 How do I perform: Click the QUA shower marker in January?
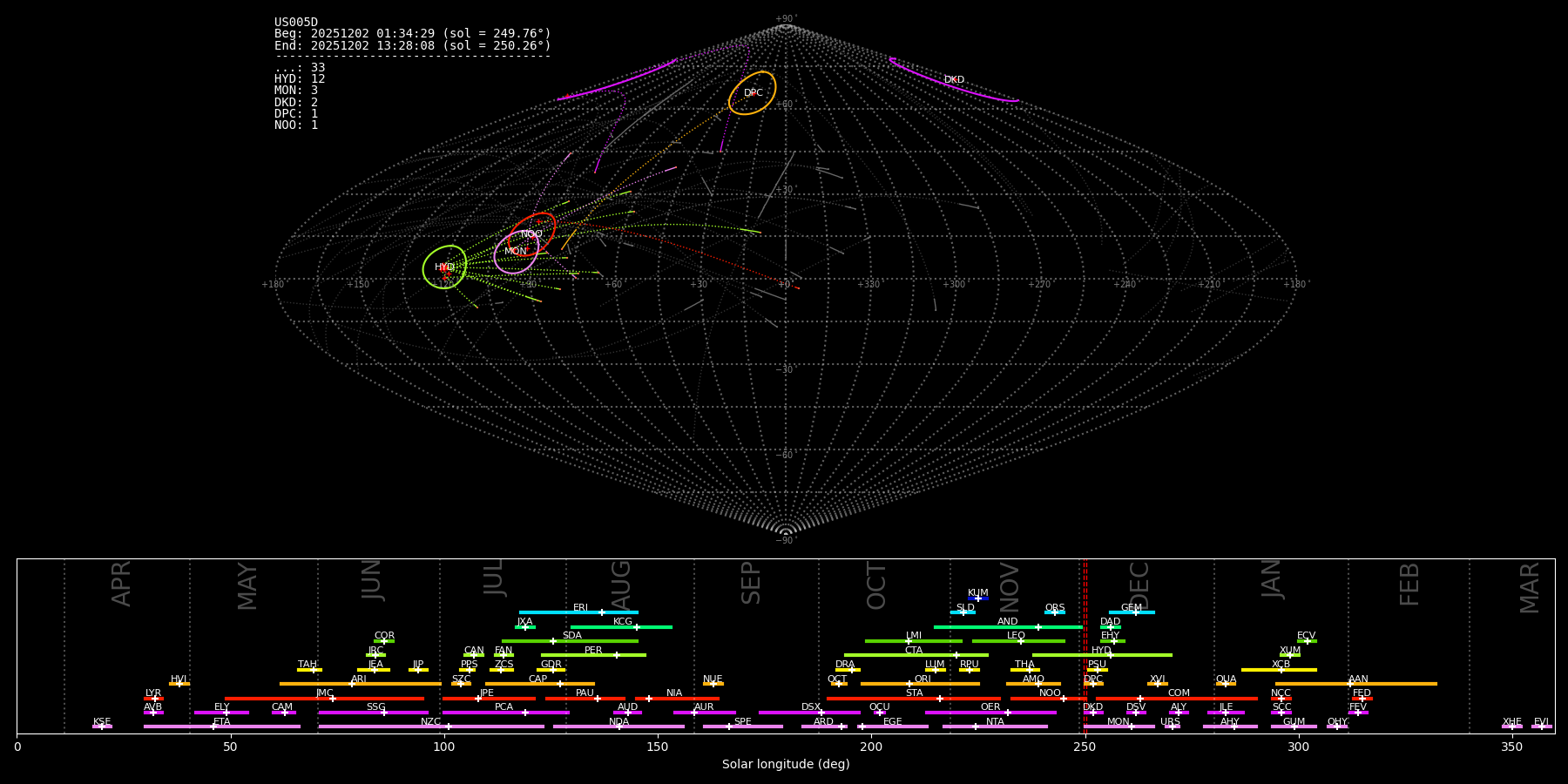point(1226,684)
